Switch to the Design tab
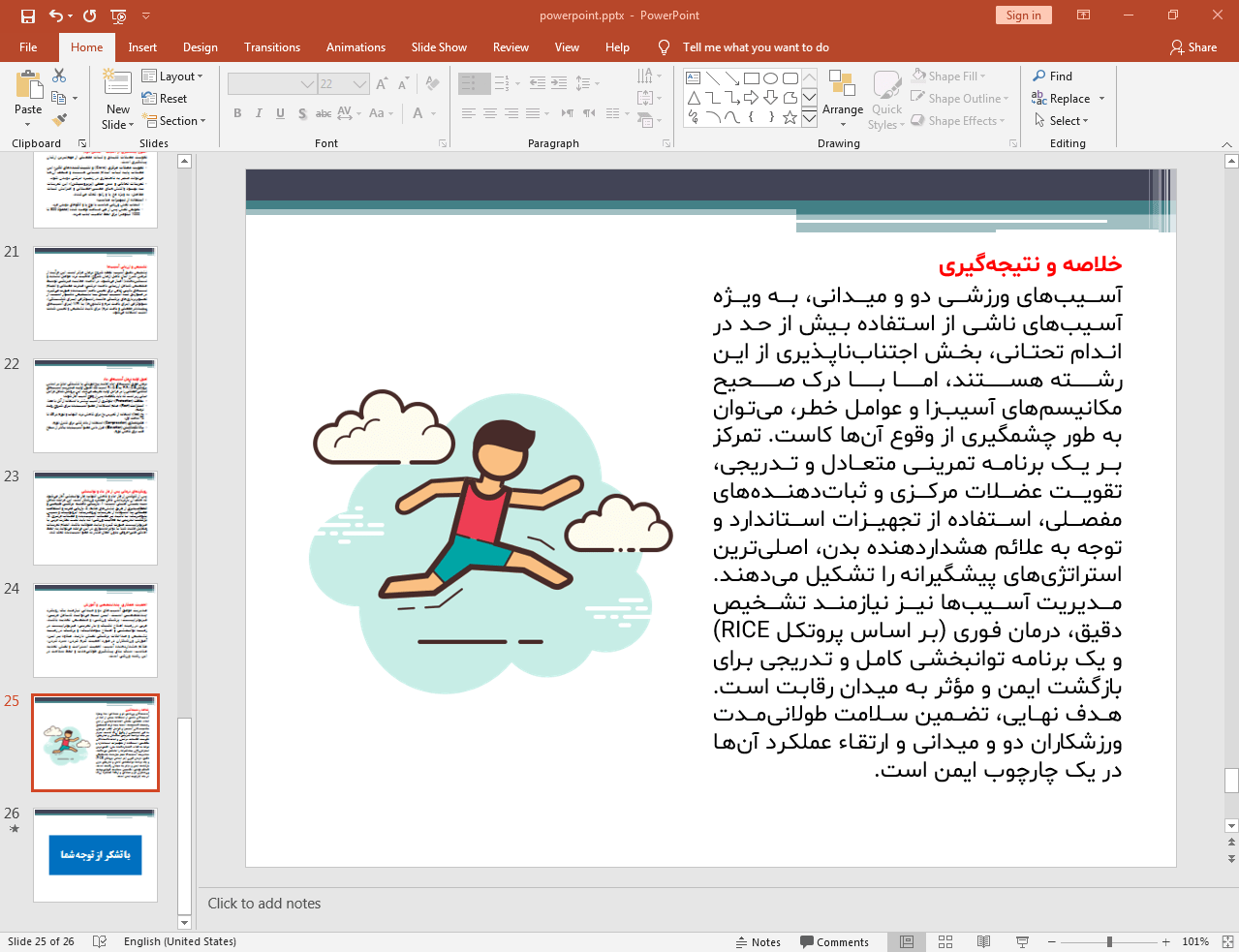Viewport: 1239px width, 952px height. click(200, 47)
